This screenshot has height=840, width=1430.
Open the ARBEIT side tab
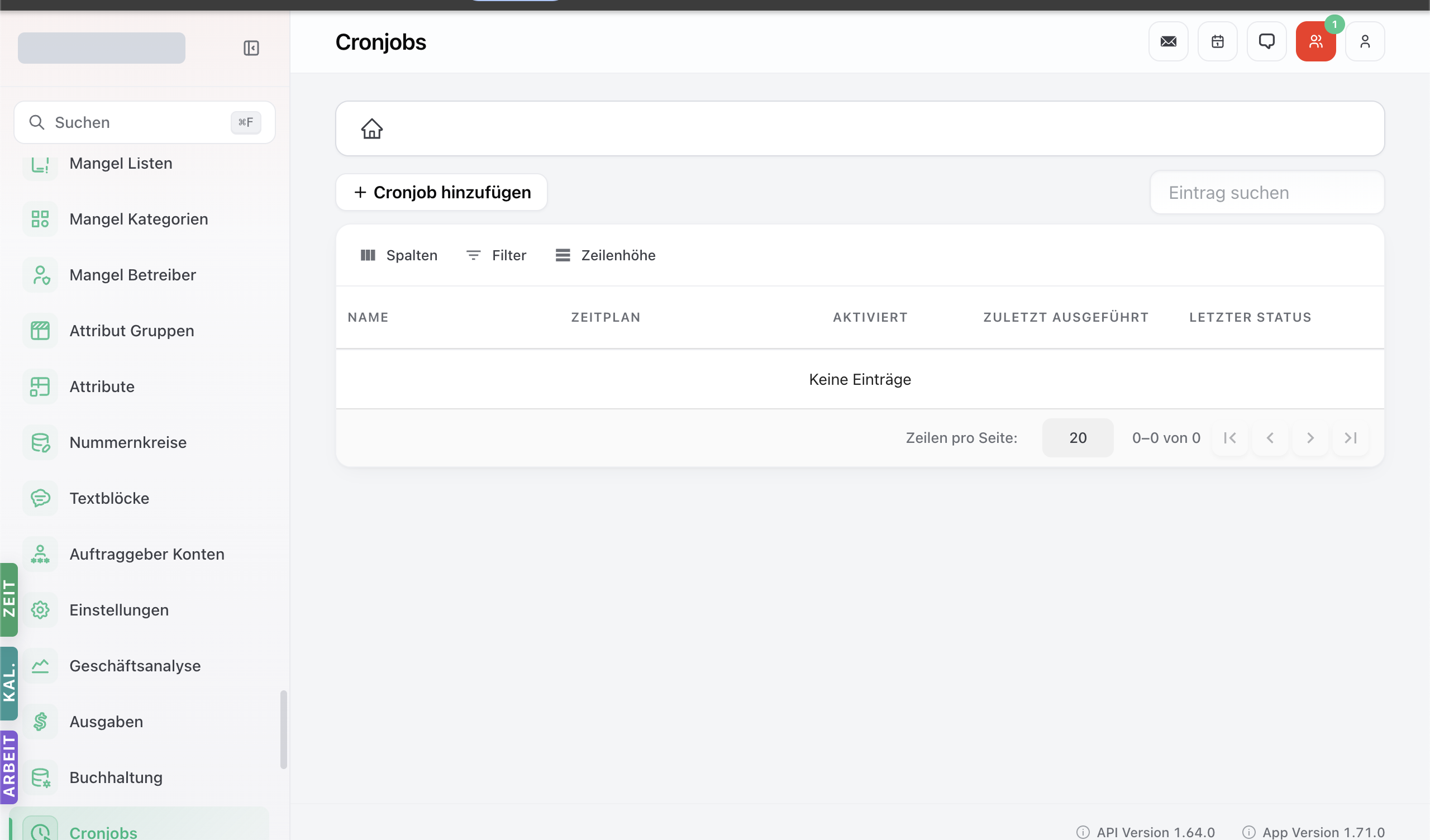click(x=9, y=767)
